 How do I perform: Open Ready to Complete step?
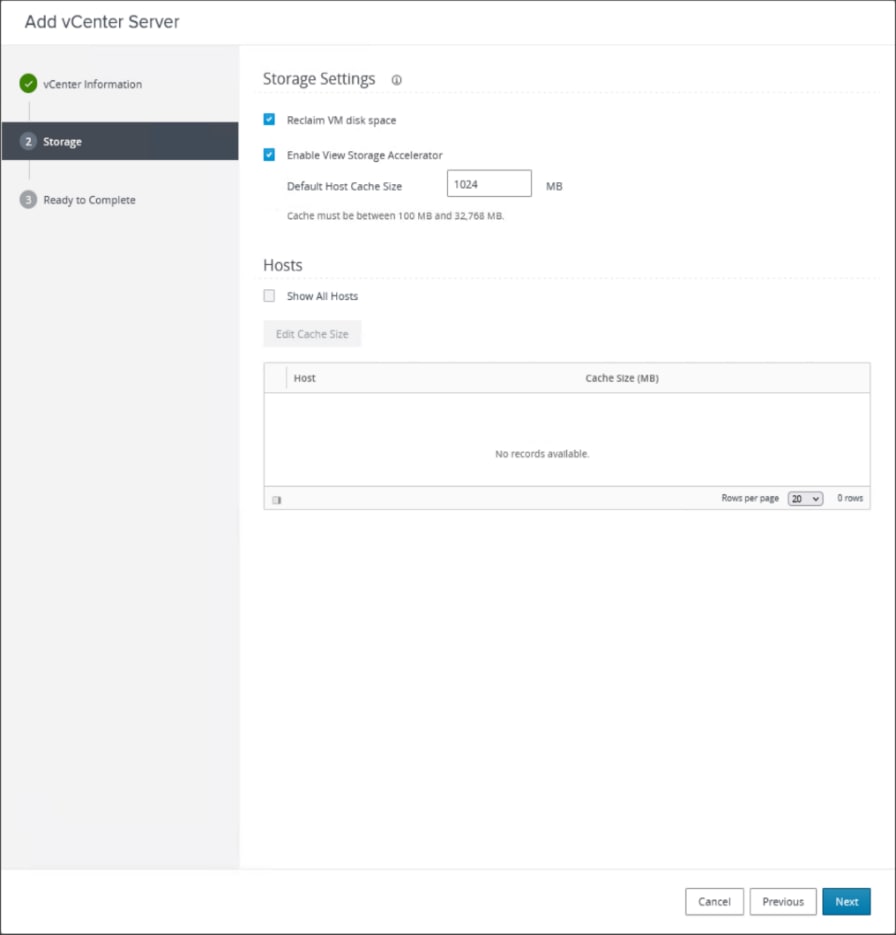tap(89, 200)
